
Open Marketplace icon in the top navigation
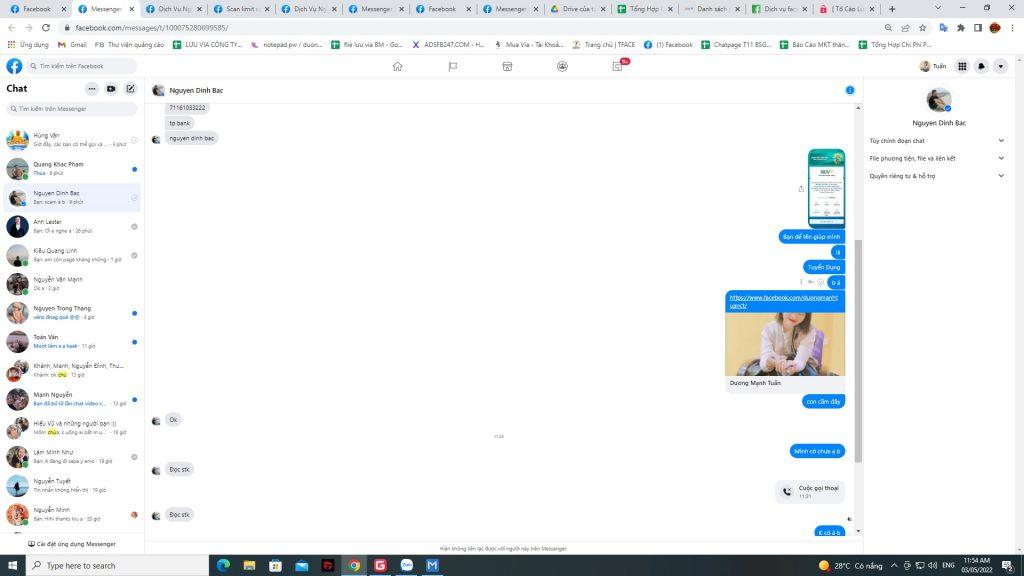tap(507, 66)
